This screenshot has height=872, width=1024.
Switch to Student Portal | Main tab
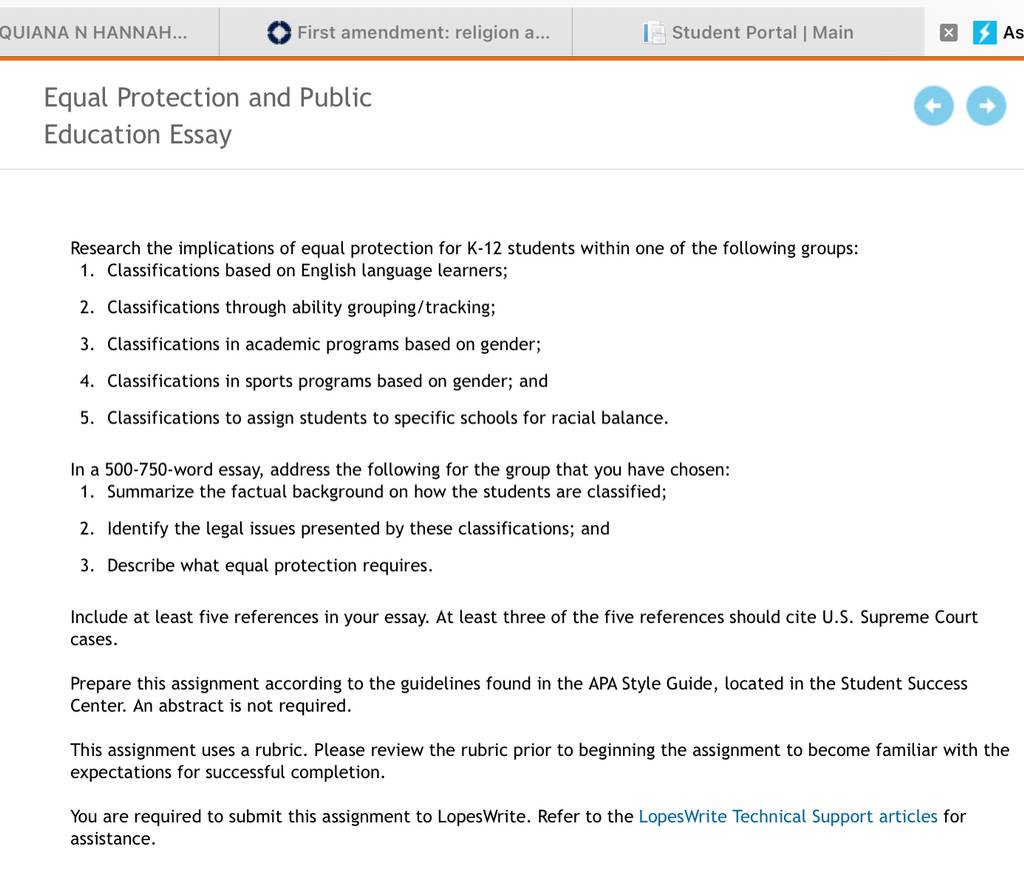[748, 33]
